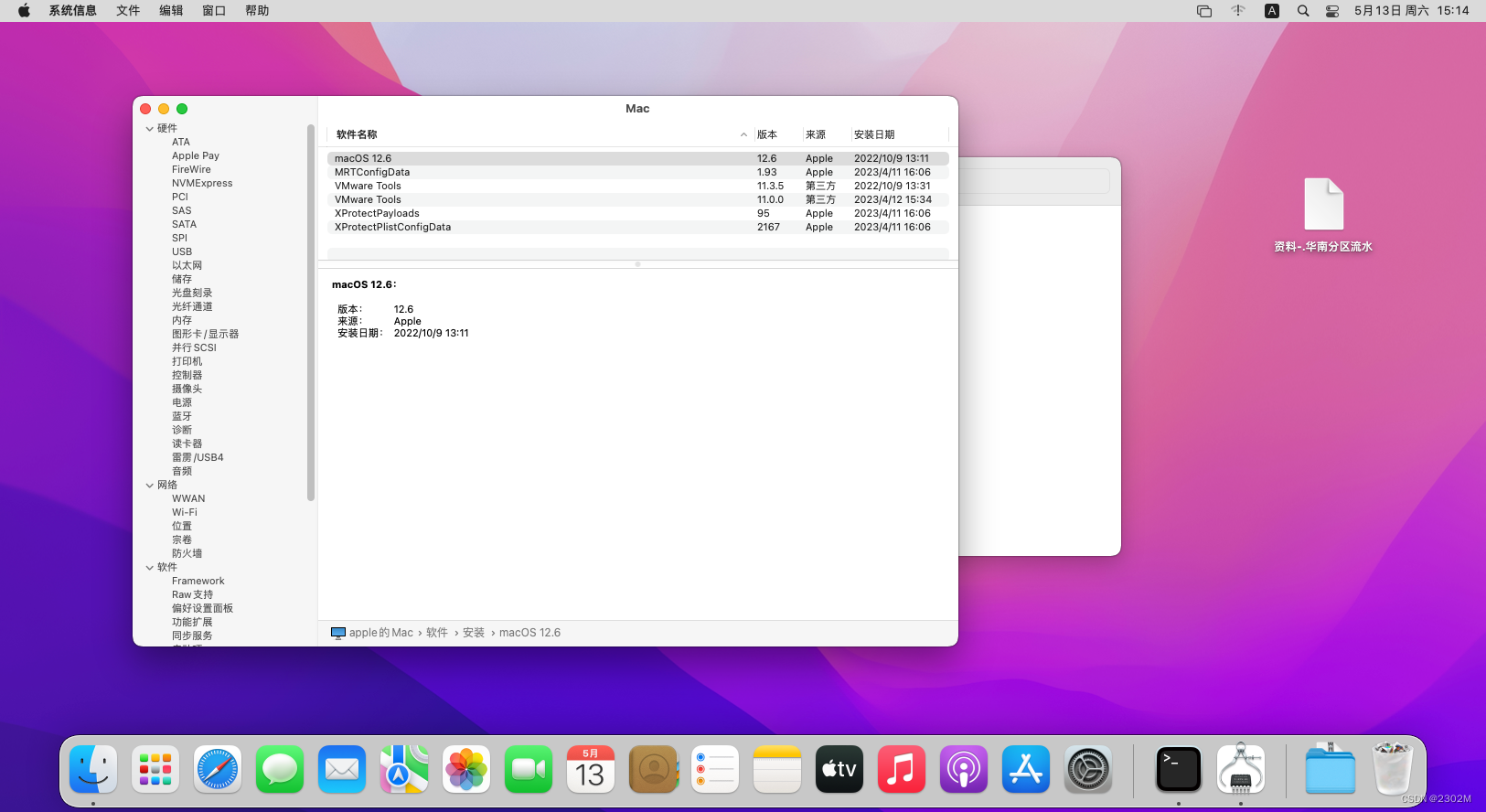Open Reminders app in the Dock
Viewport: 1486px width, 812px height.
(x=715, y=769)
